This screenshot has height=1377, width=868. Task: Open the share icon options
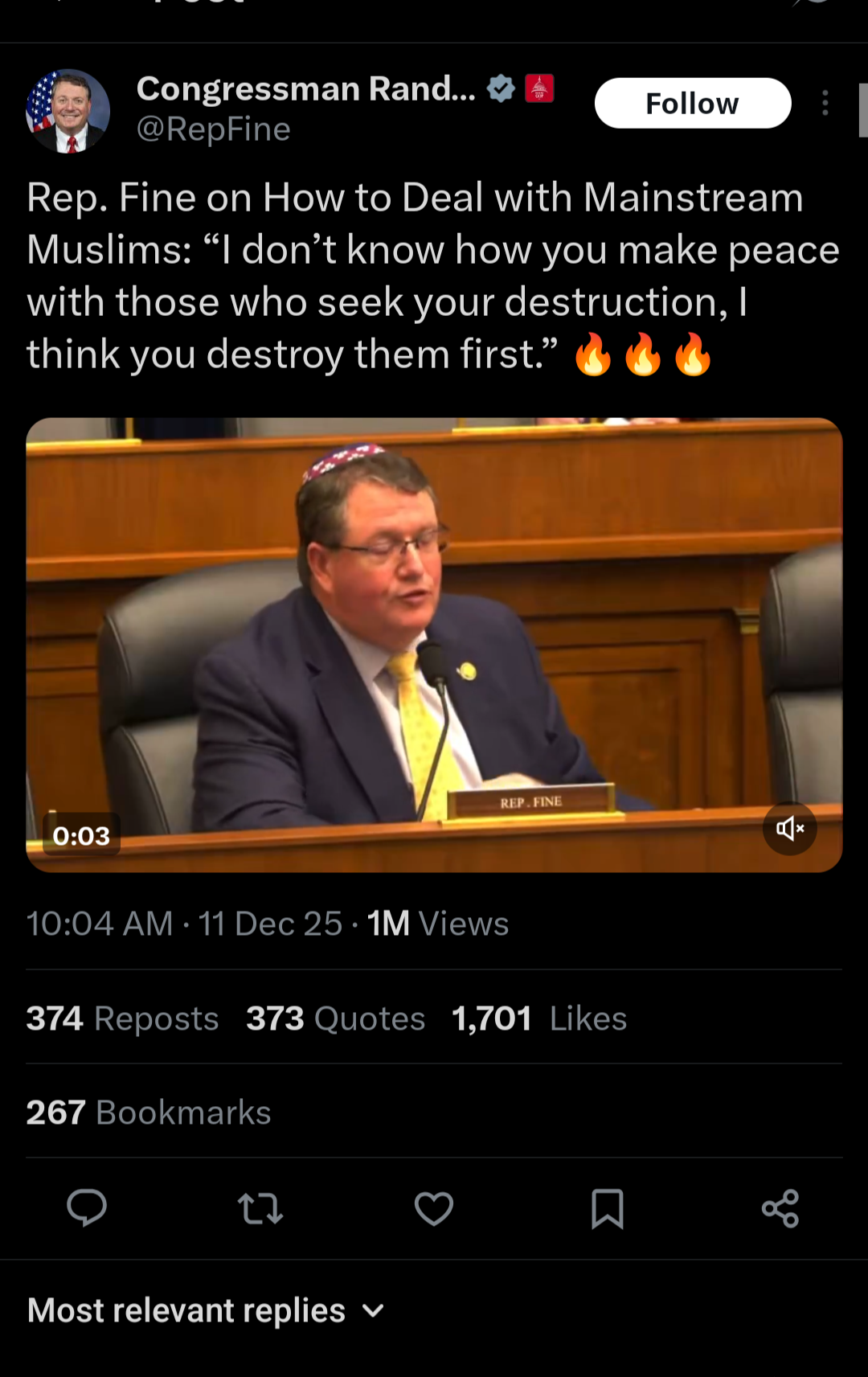tap(780, 1208)
